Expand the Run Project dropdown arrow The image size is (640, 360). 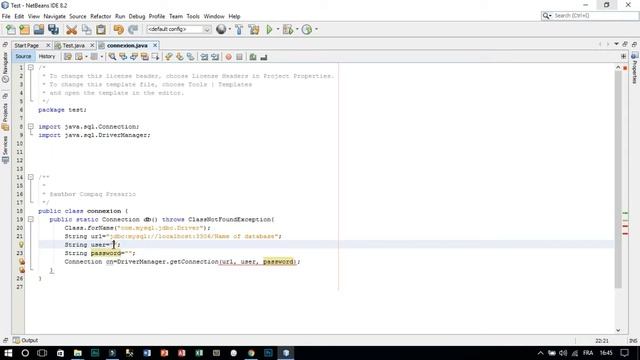[278, 29]
